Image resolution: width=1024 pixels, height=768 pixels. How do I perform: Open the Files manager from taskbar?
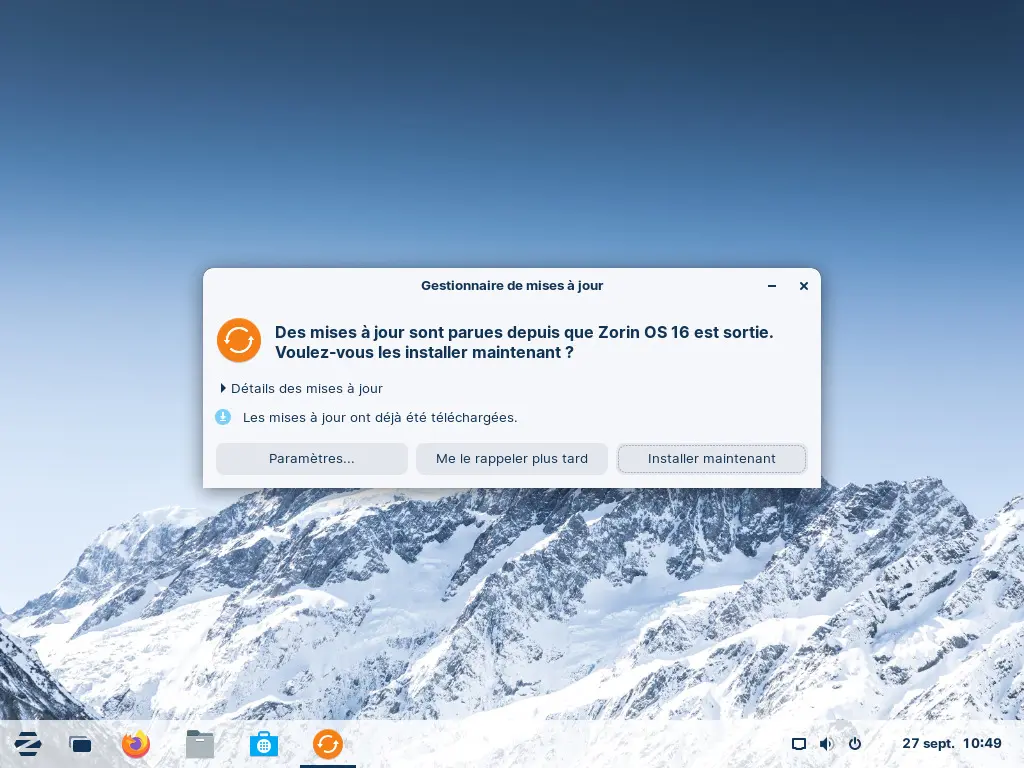200,744
